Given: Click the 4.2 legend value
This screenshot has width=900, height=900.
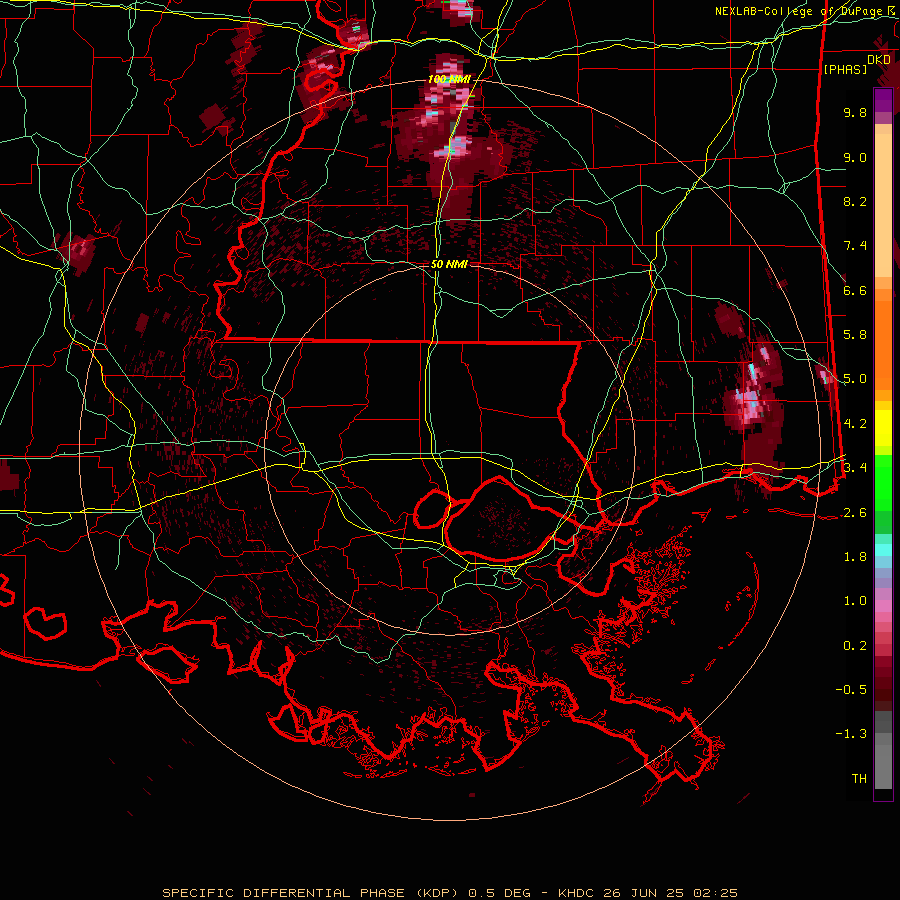Looking at the screenshot, I should pos(855,424).
